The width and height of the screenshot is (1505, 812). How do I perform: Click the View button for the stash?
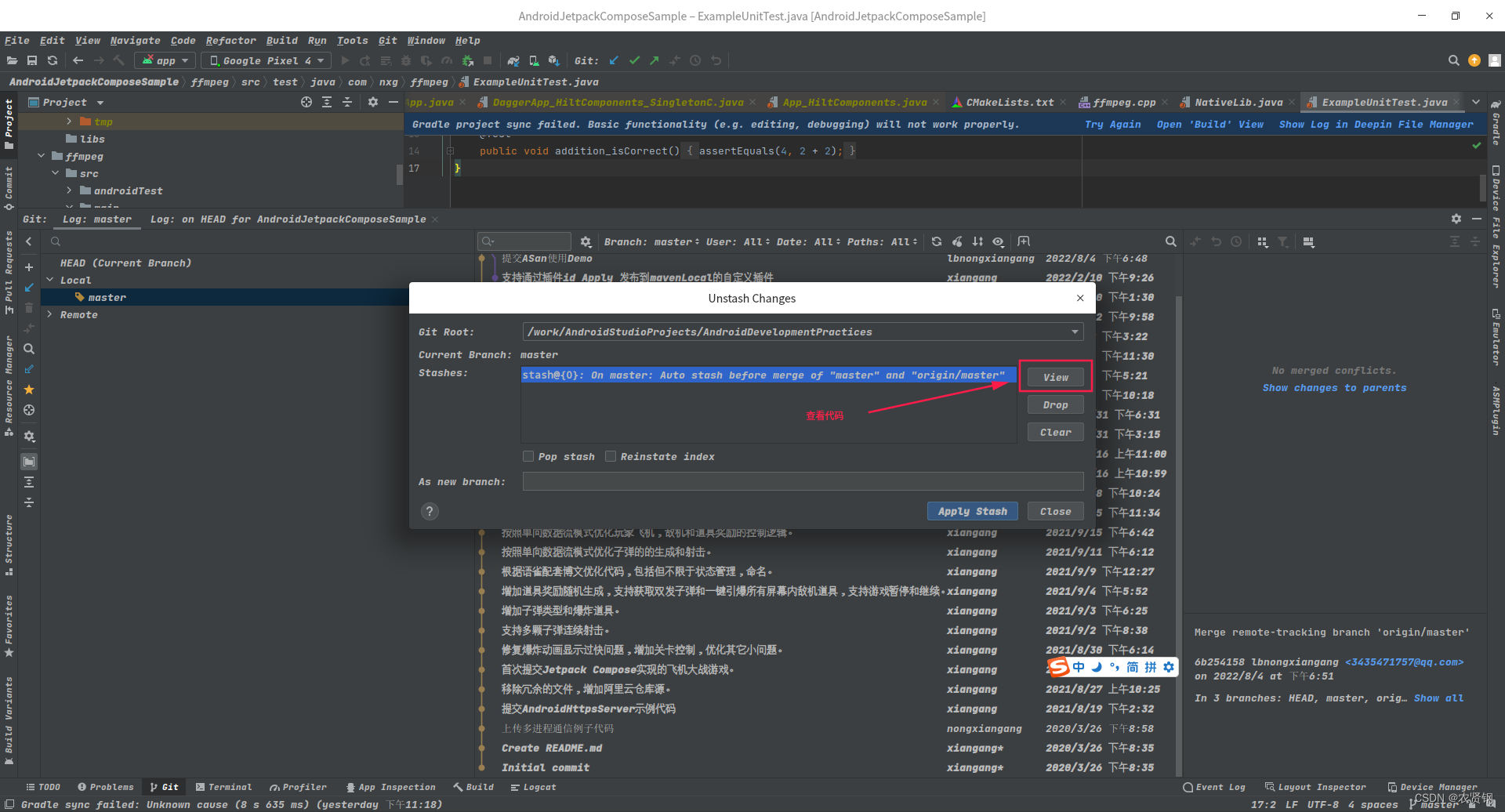(x=1055, y=377)
